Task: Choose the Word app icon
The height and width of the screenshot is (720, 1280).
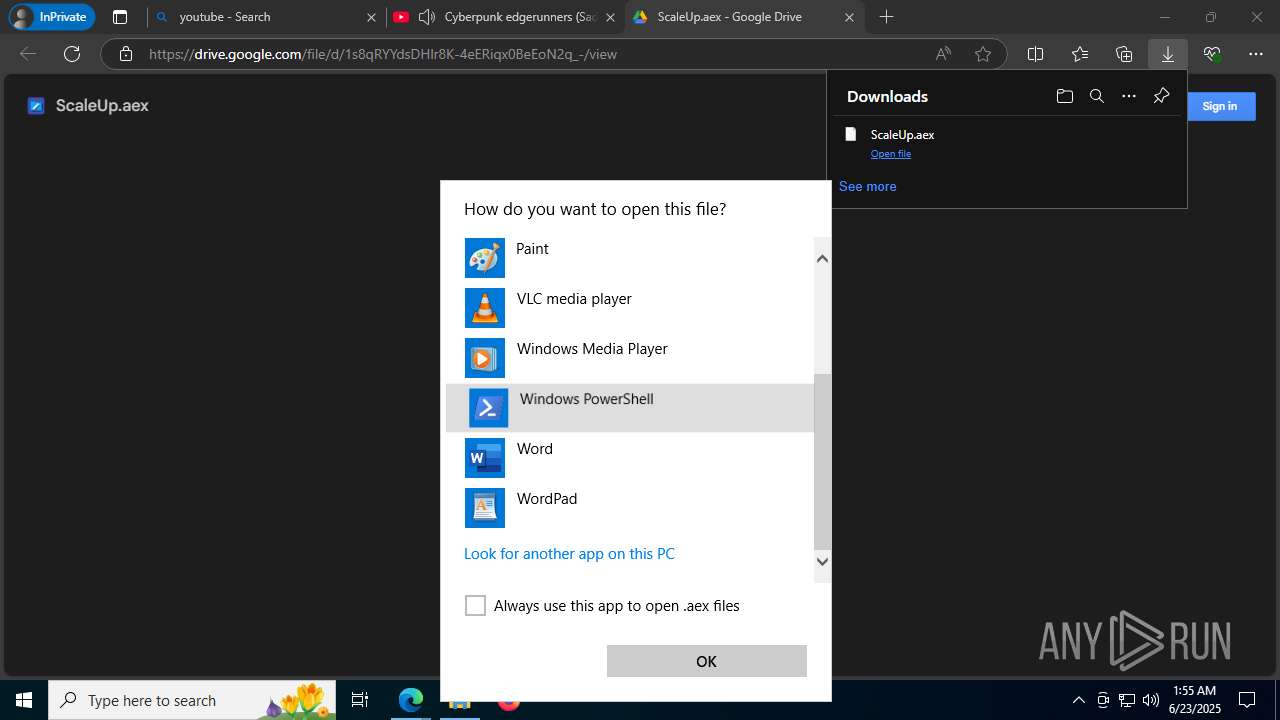Action: [x=485, y=458]
